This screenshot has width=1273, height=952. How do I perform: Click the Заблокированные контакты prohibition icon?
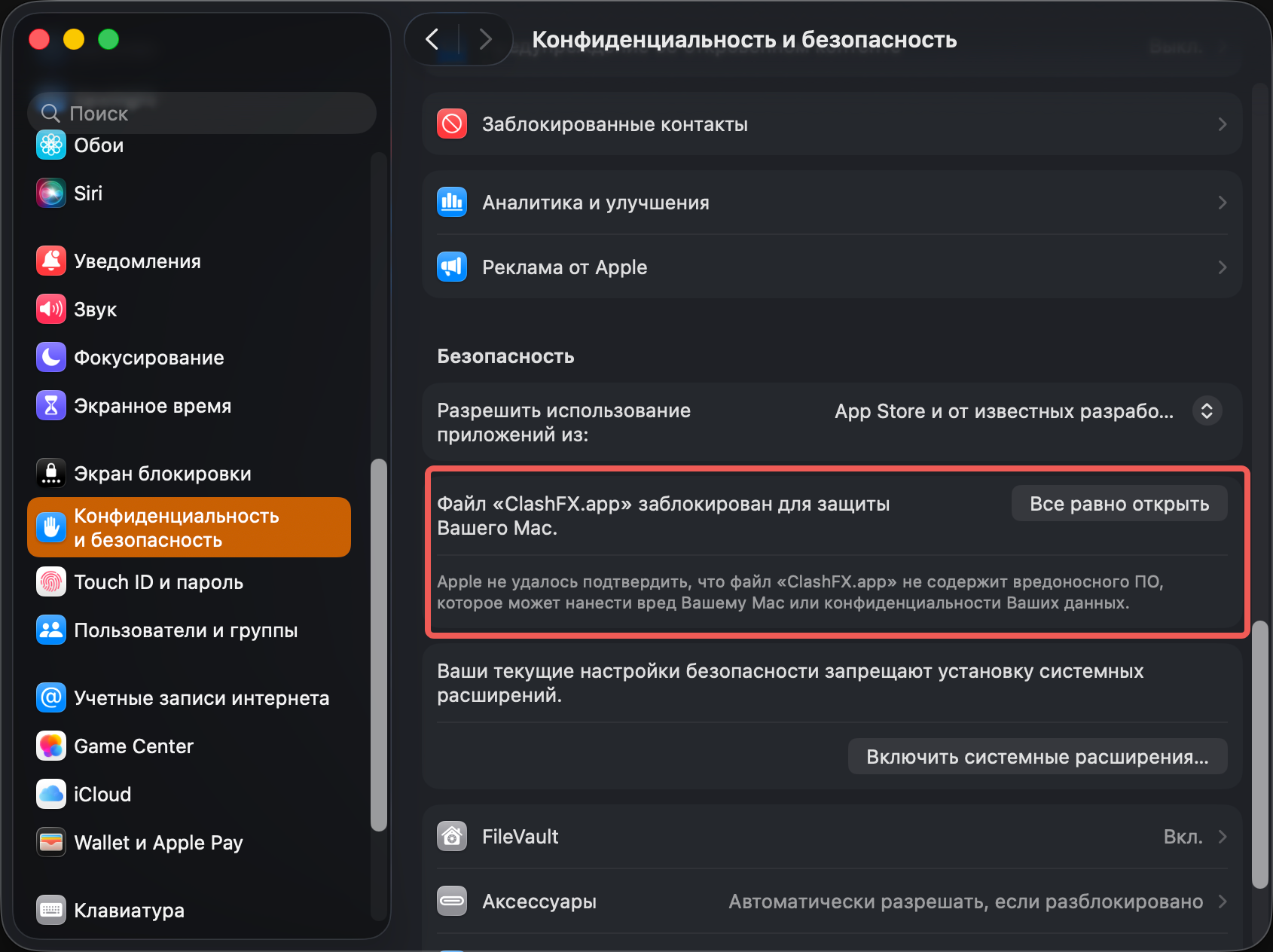tap(451, 124)
